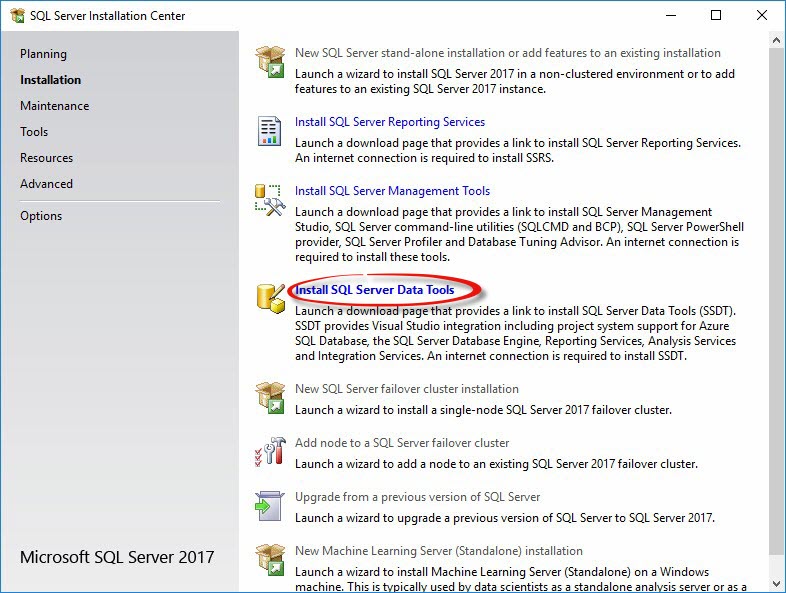This screenshot has height=593, width=786.
Task: Click the Management Tools hammer and wrench icon
Action: tap(270, 200)
